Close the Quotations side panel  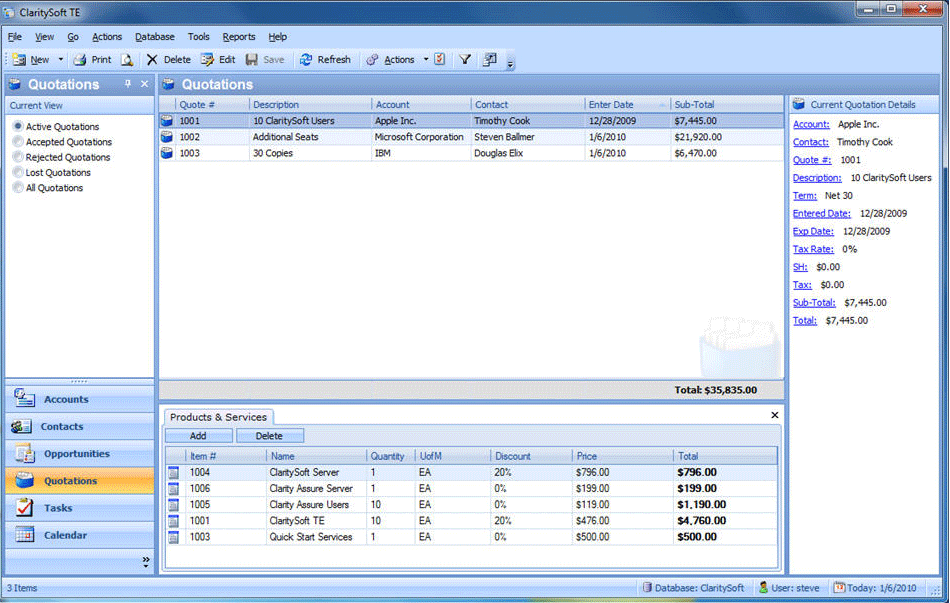[144, 84]
